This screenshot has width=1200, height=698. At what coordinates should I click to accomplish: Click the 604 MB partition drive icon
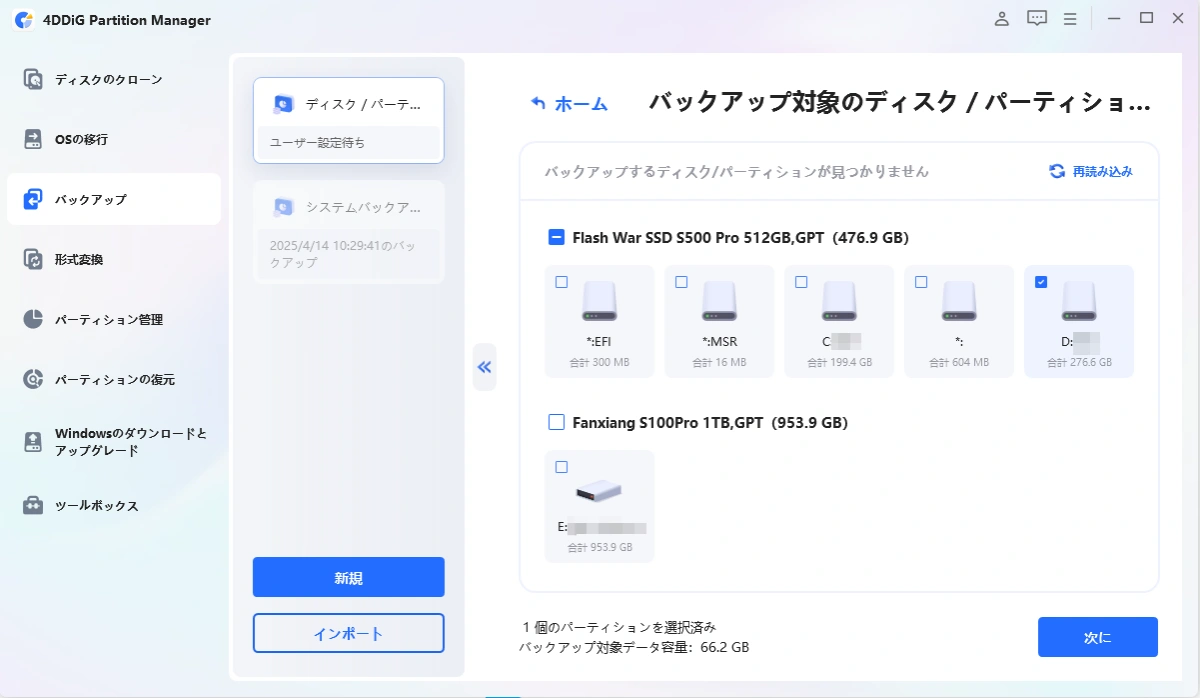point(959,301)
